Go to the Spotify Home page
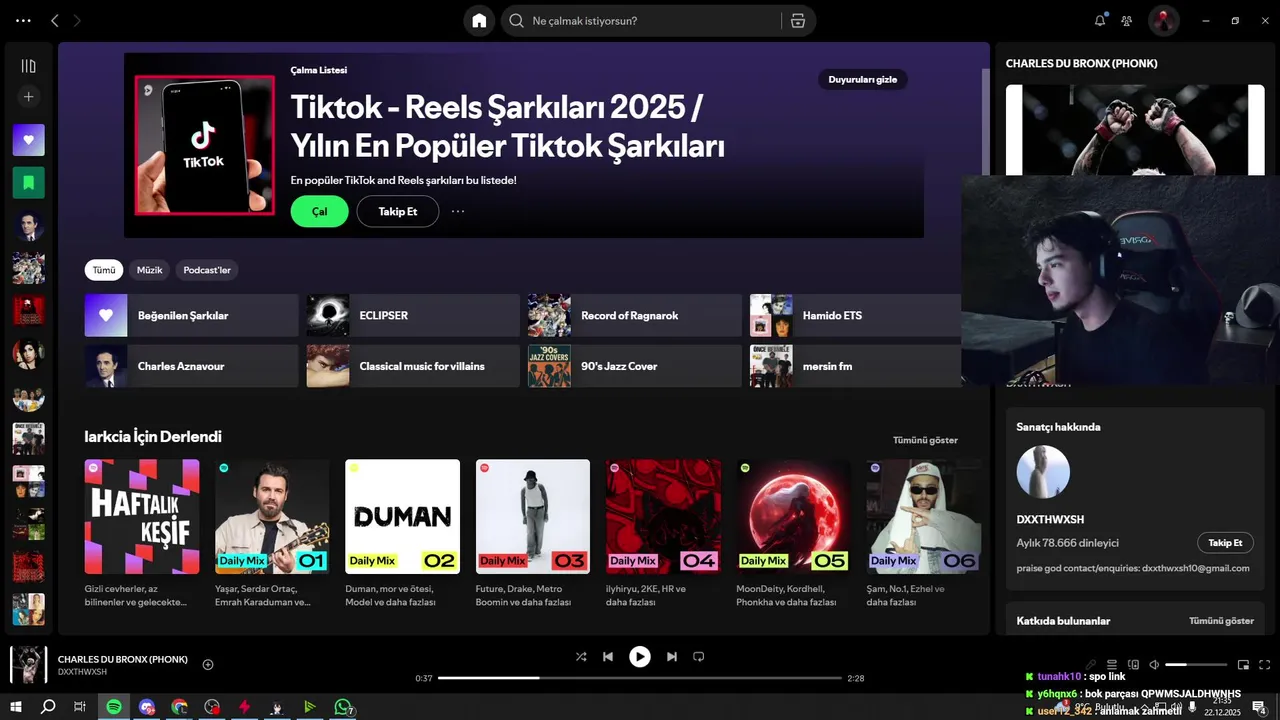 [479, 21]
